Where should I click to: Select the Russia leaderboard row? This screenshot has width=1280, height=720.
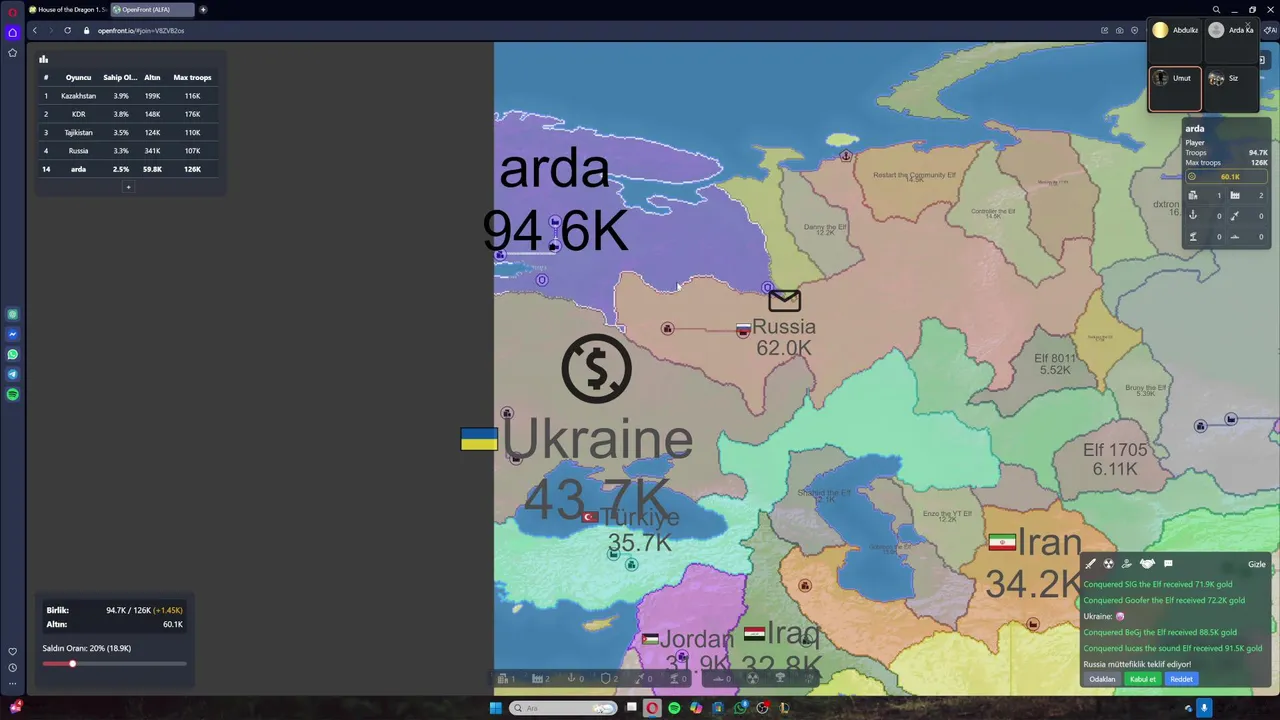click(128, 151)
